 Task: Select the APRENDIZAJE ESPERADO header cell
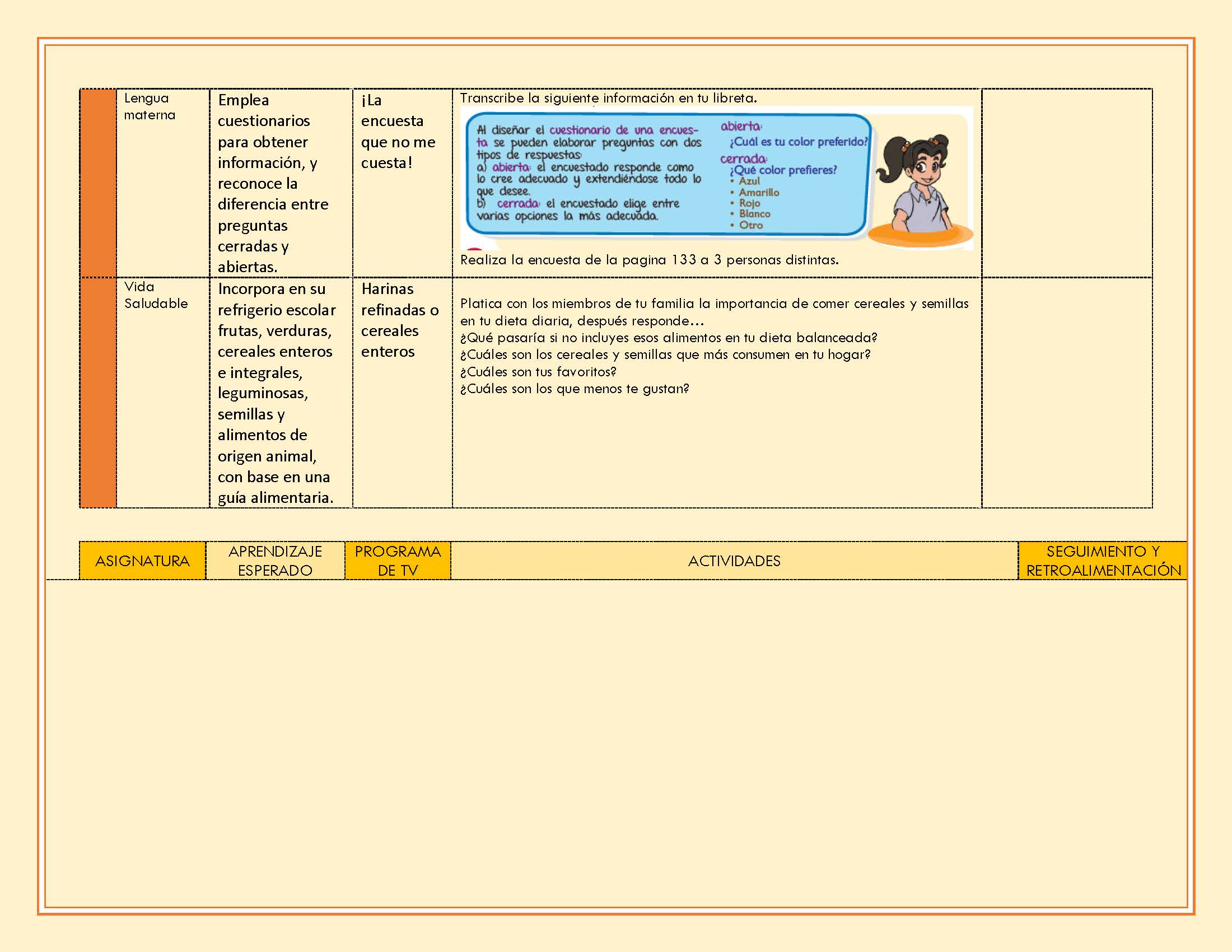[x=276, y=561]
